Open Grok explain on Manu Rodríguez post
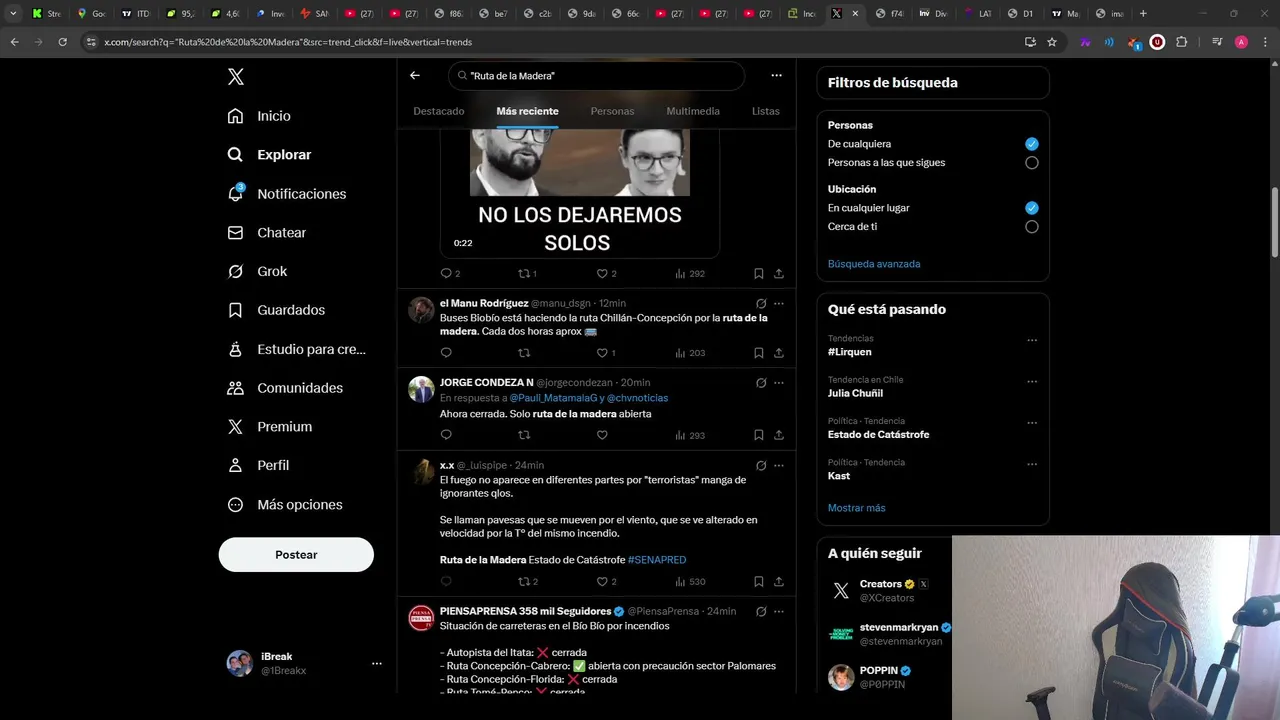This screenshot has width=1280, height=720. (x=761, y=303)
